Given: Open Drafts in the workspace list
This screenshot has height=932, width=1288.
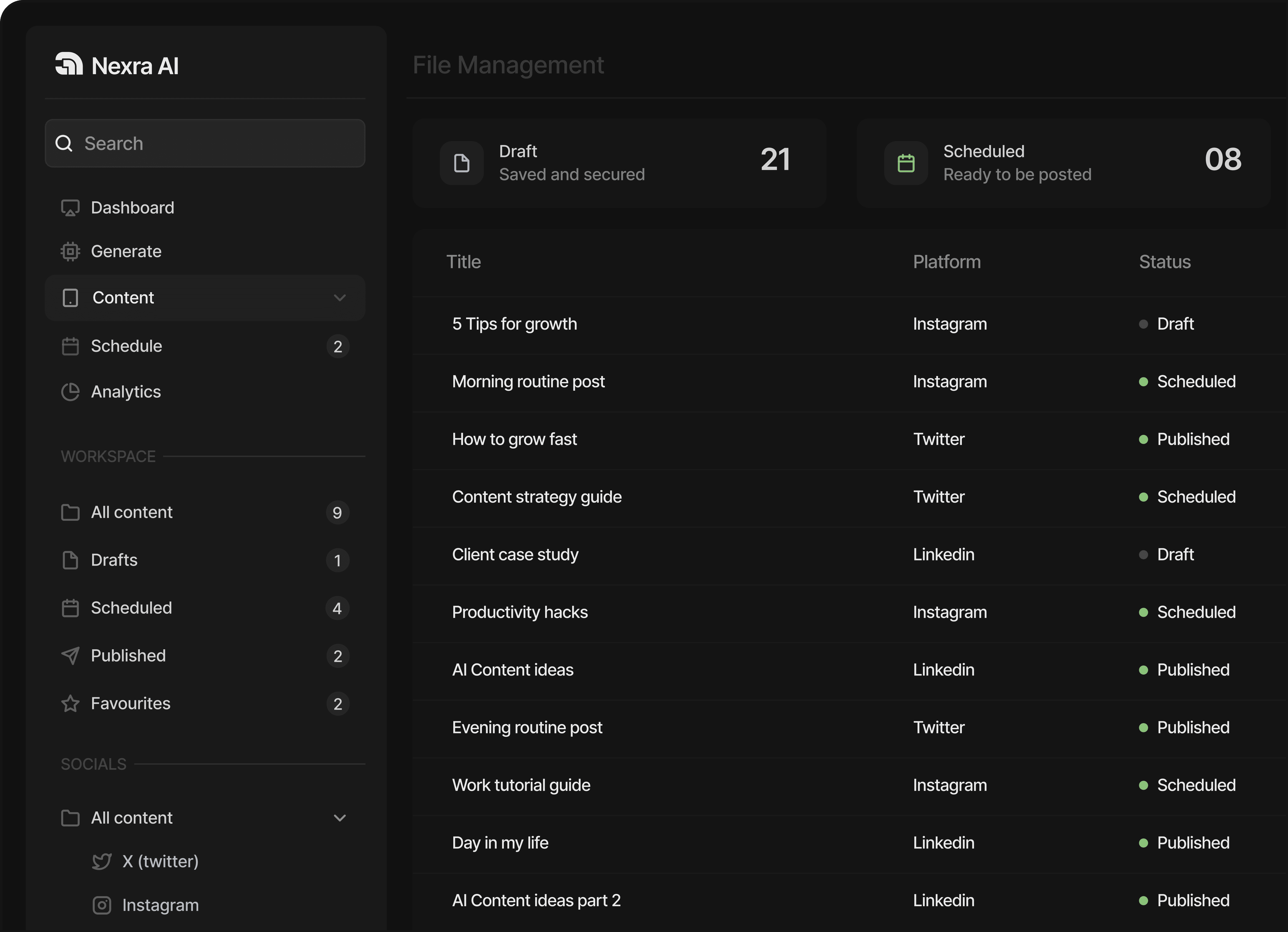Looking at the screenshot, I should 114,560.
